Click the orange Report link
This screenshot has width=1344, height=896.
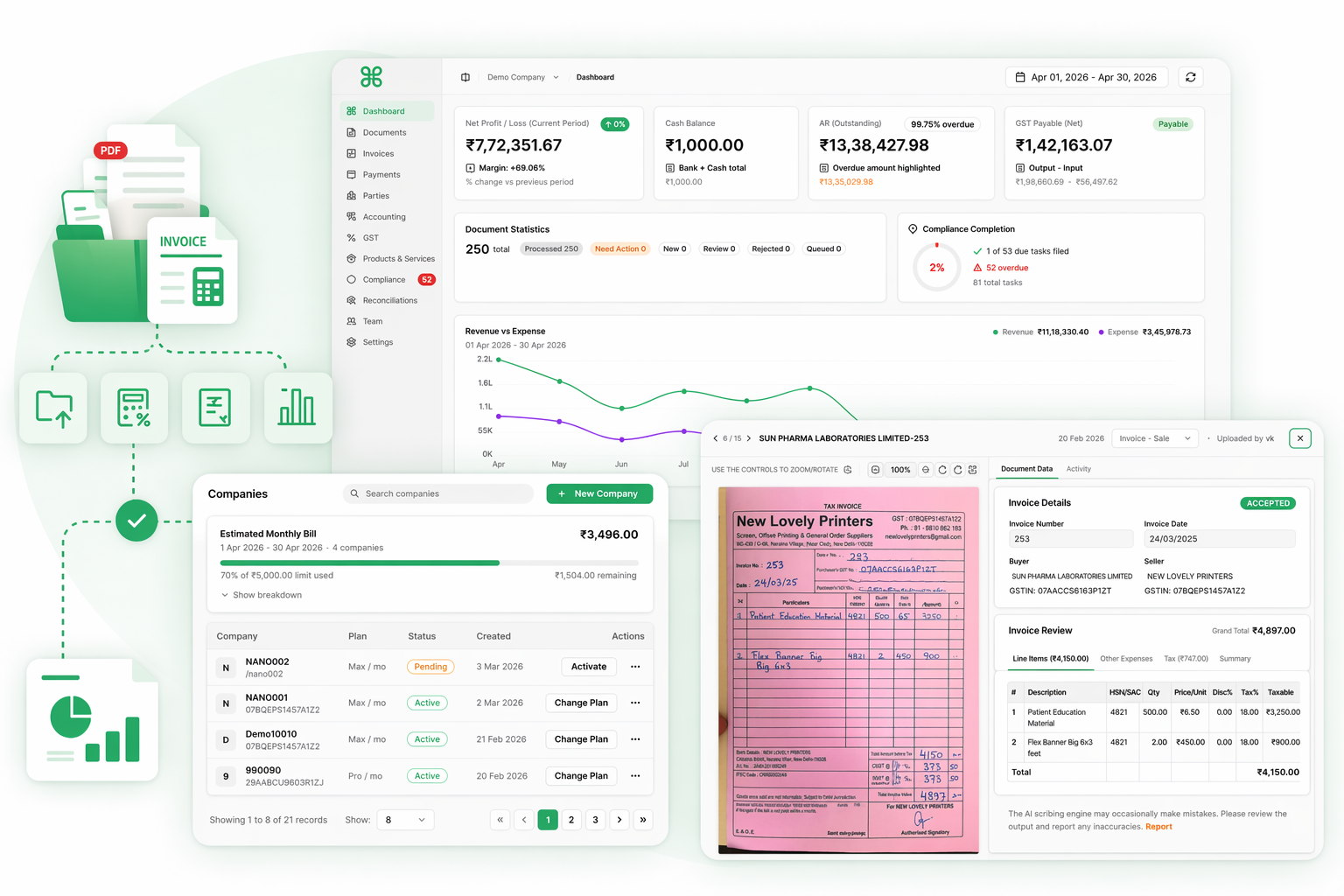point(1158,827)
